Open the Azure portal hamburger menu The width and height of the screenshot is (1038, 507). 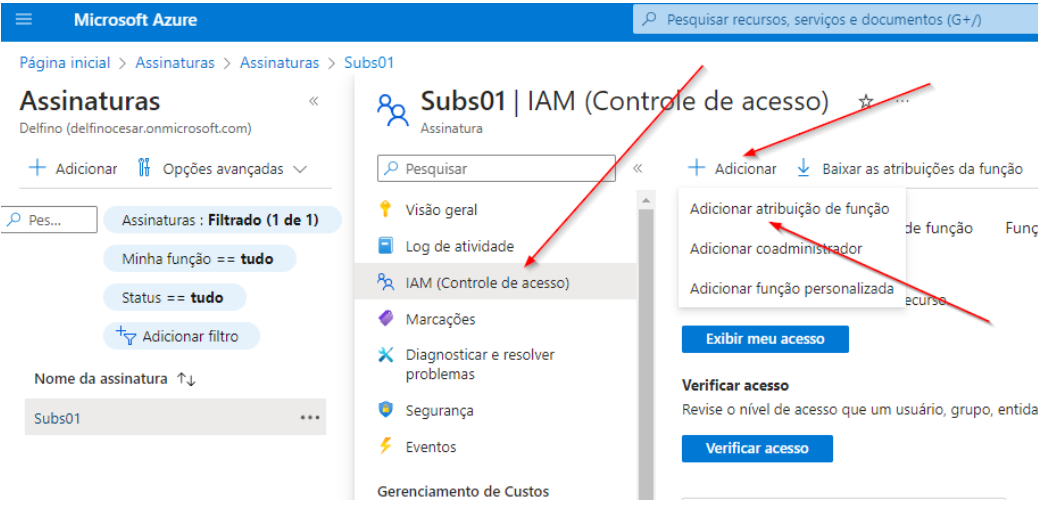click(x=24, y=19)
